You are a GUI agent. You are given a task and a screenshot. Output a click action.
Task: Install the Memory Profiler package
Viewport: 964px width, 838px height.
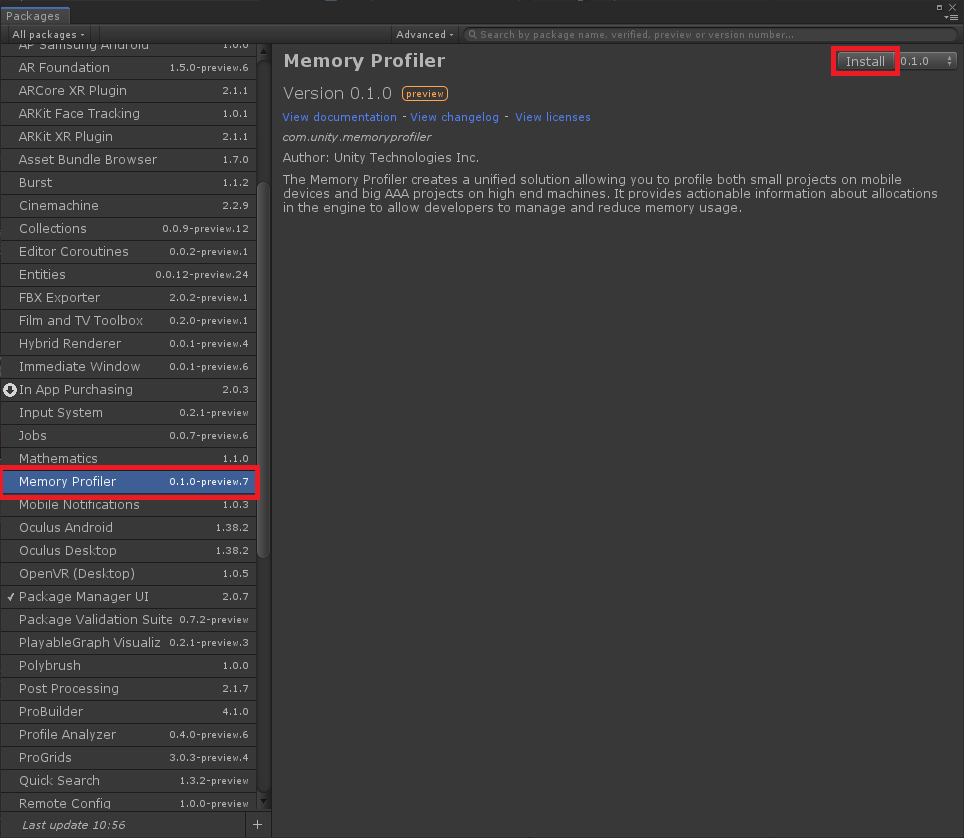point(865,61)
